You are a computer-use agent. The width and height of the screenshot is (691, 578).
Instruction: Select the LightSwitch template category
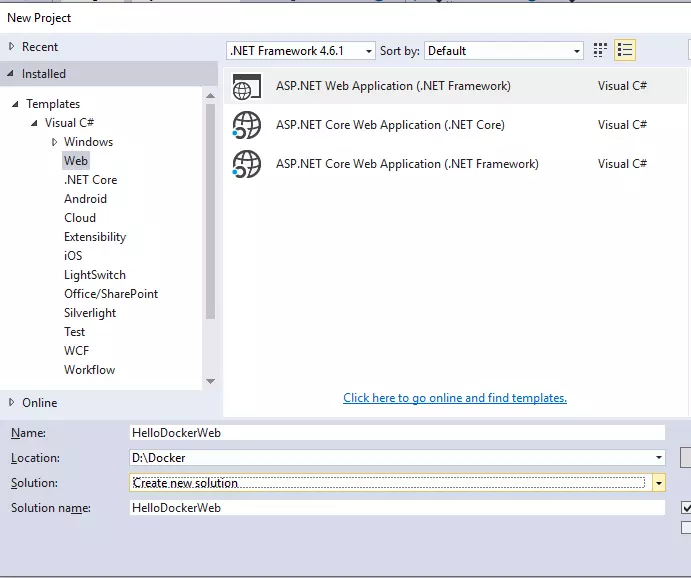click(x=95, y=275)
